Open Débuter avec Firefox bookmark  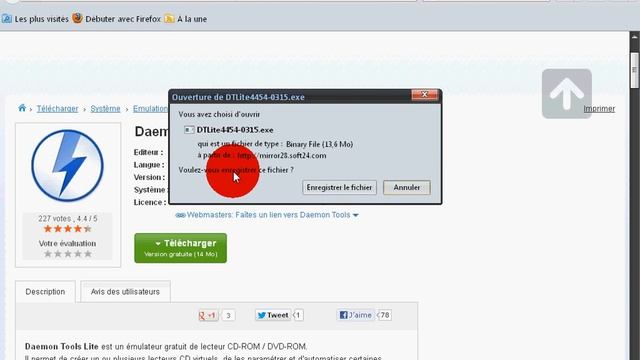coord(117,19)
